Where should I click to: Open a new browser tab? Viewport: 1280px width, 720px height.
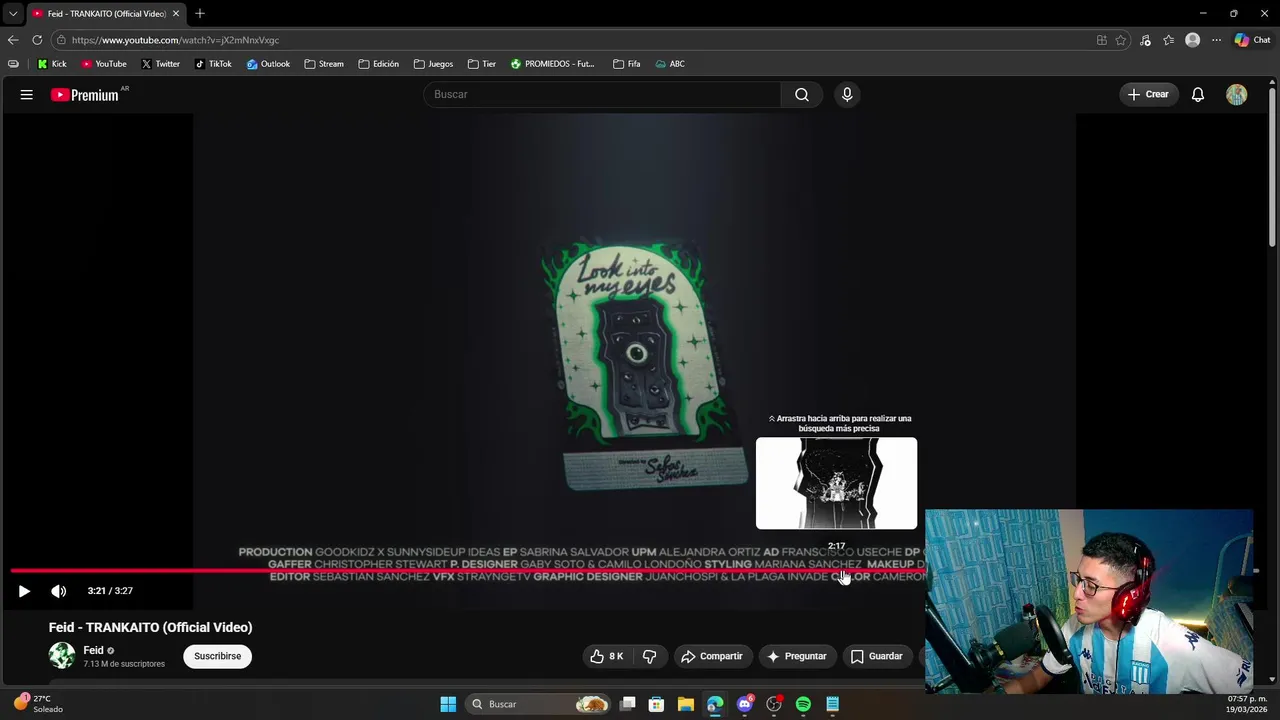pyautogui.click(x=200, y=14)
